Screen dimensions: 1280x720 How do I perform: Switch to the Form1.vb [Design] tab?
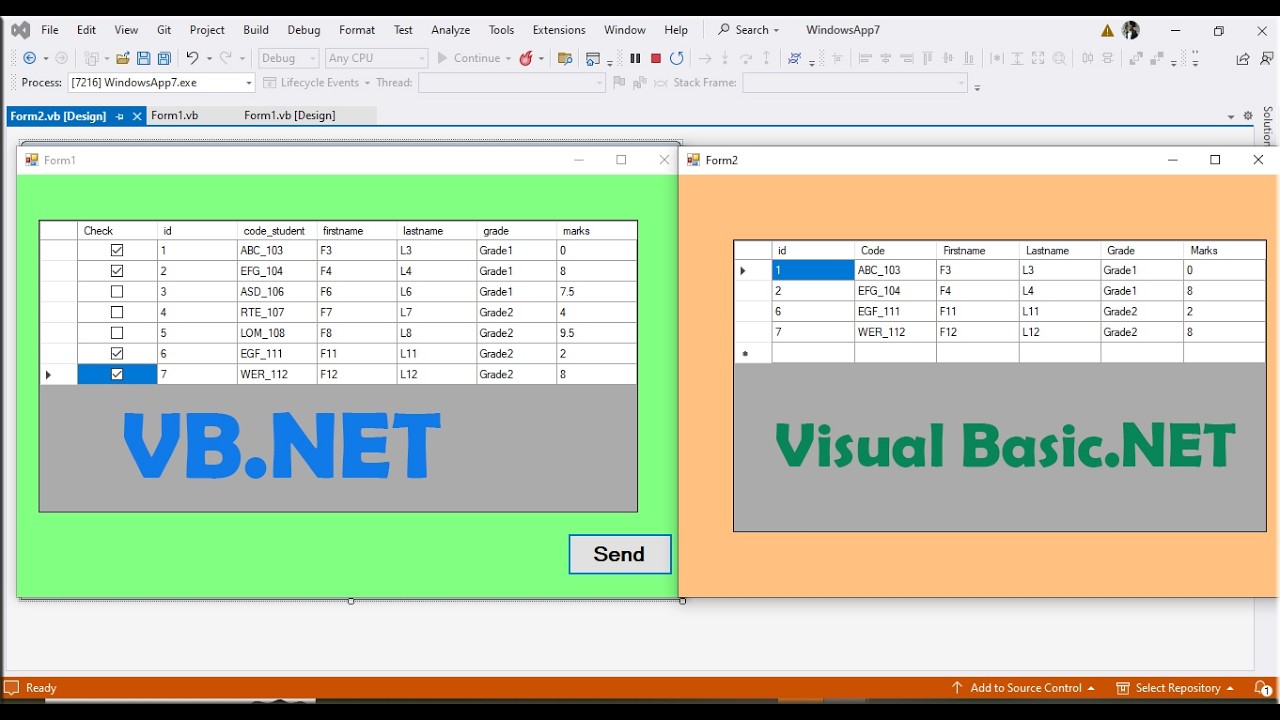point(290,115)
